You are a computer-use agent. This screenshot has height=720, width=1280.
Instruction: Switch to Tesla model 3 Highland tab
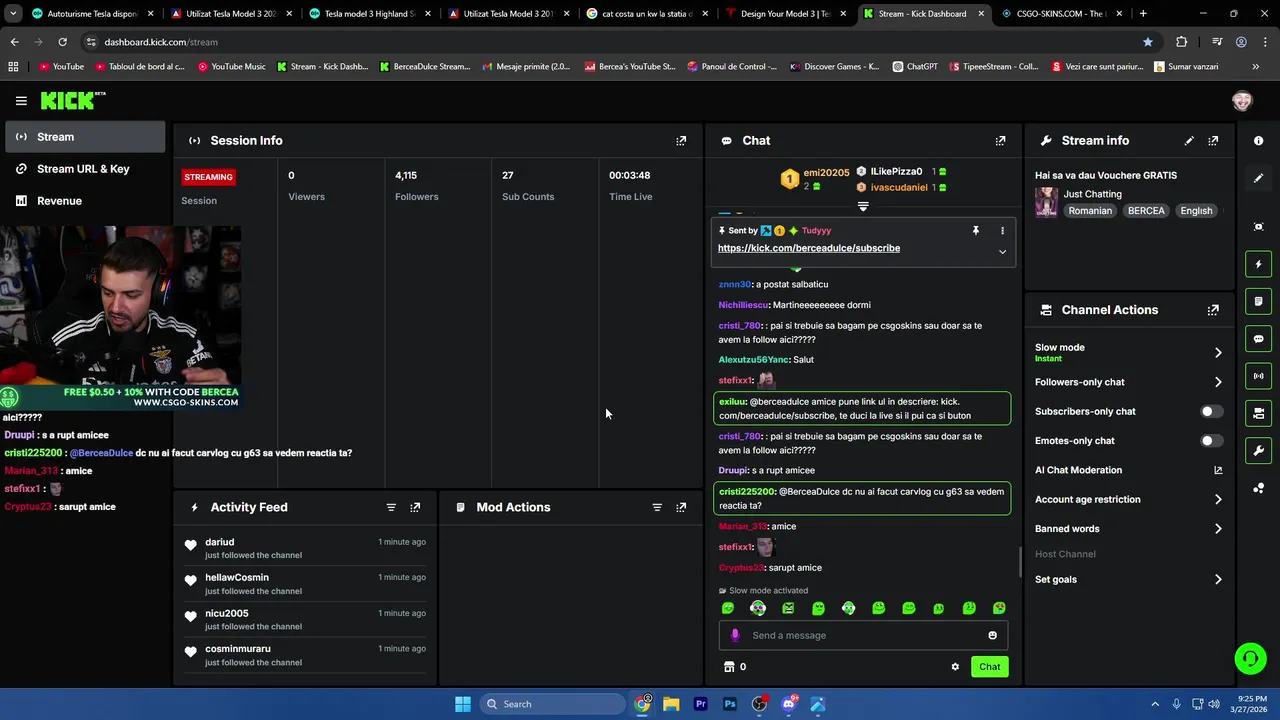371,14
